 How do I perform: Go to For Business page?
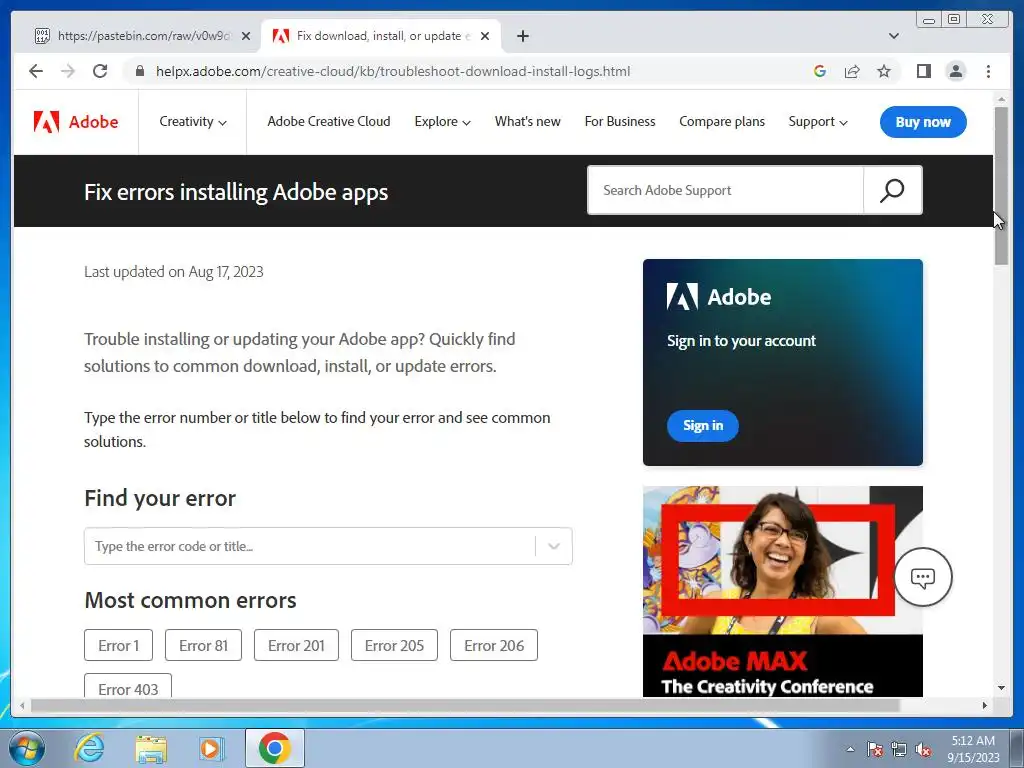[620, 121]
